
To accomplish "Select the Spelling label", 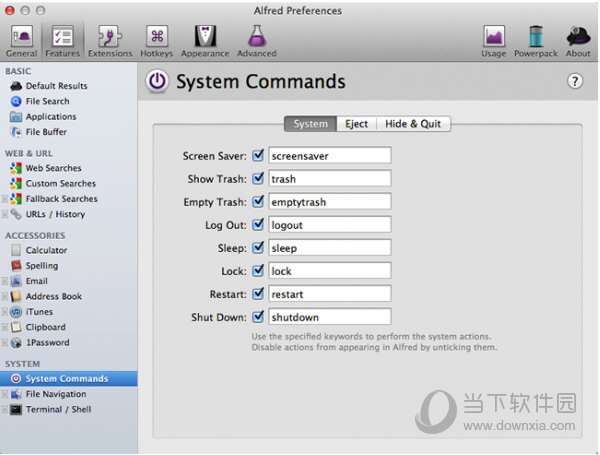I will click(x=42, y=266).
